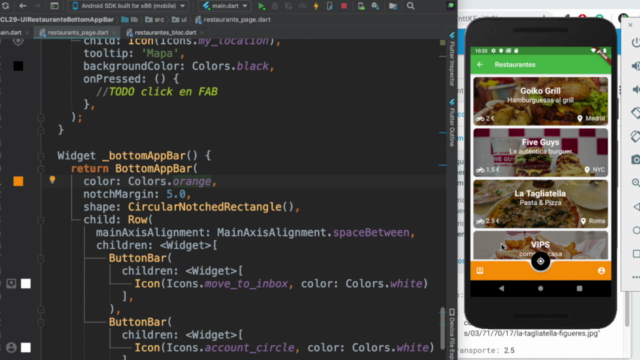Open the device selector dropdown
The image size is (640, 360).
[128, 6]
